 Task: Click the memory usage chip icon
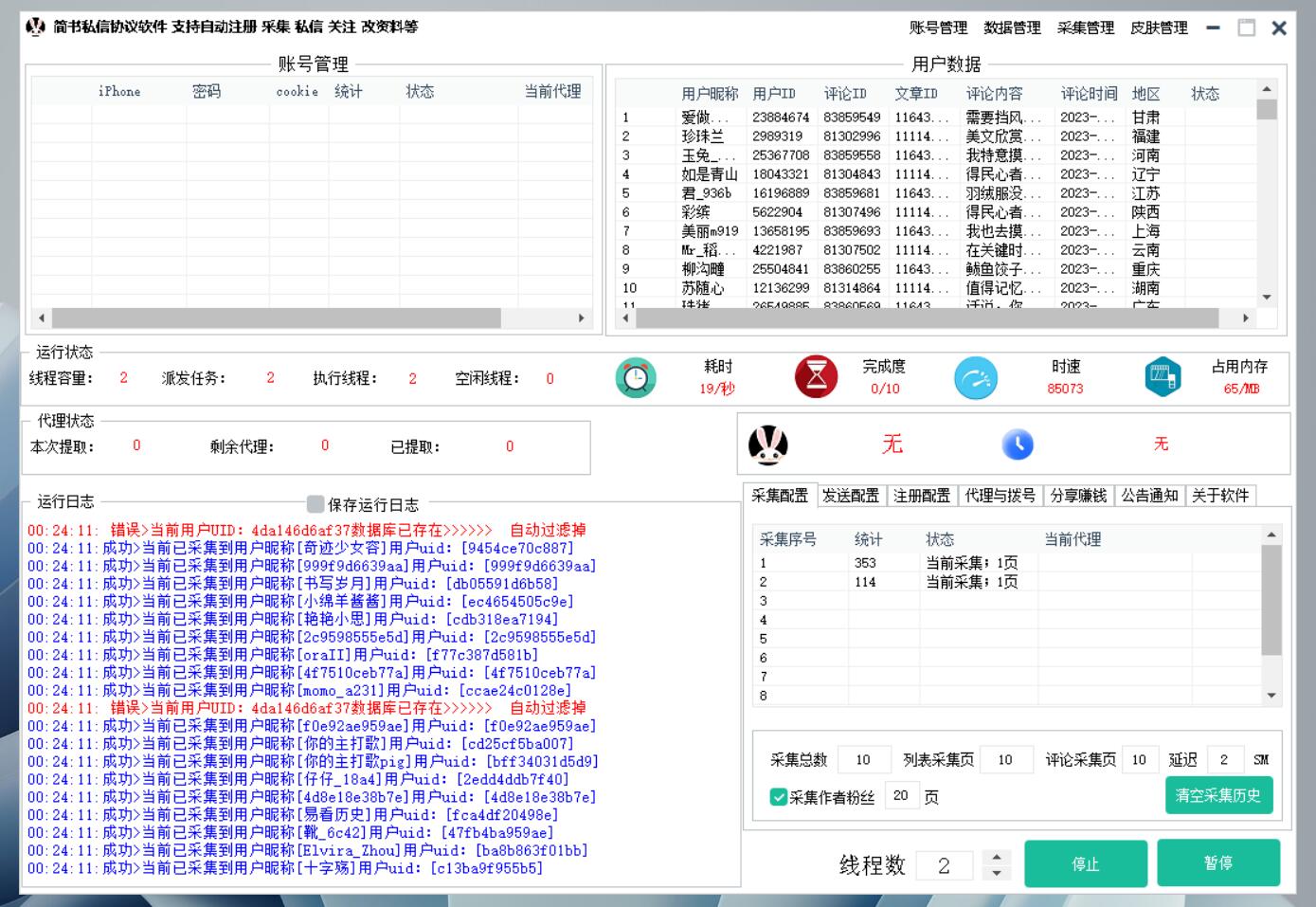tap(1163, 377)
